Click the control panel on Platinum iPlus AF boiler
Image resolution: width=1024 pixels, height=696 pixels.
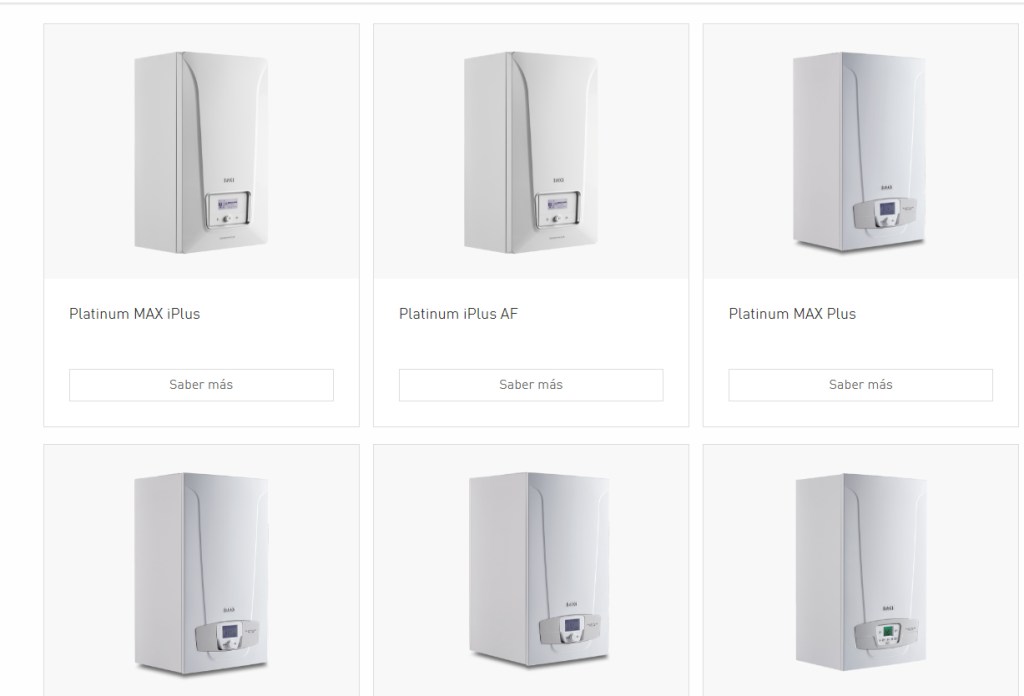558,210
